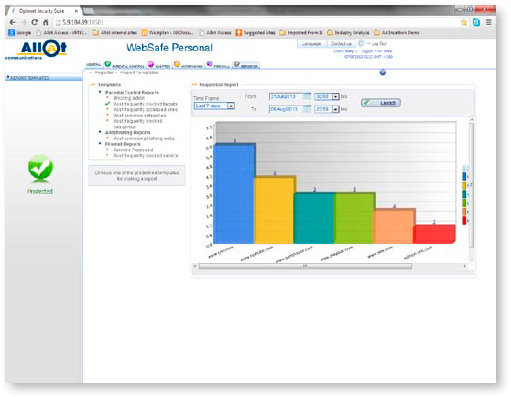The height and width of the screenshot is (397, 511).
Task: Select Most frequently blocked categories template
Action: (138, 124)
